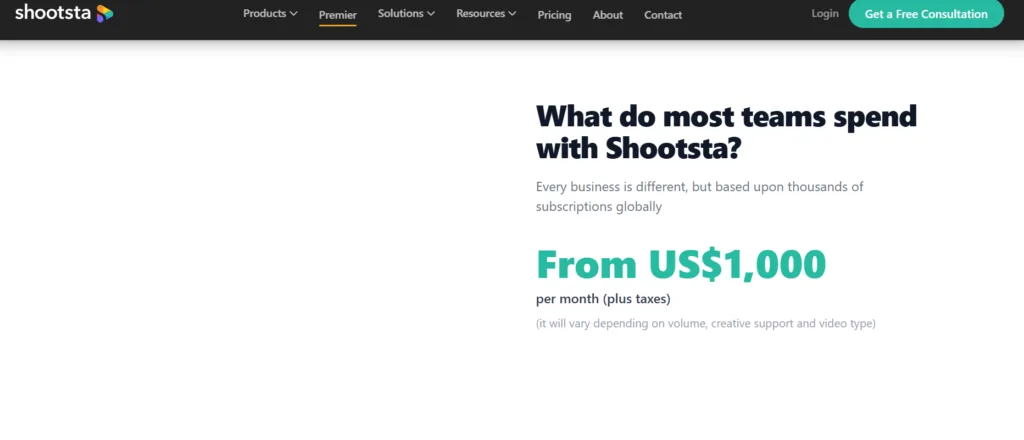1024x440 pixels.
Task: Go to the Premier page
Action: coord(338,15)
